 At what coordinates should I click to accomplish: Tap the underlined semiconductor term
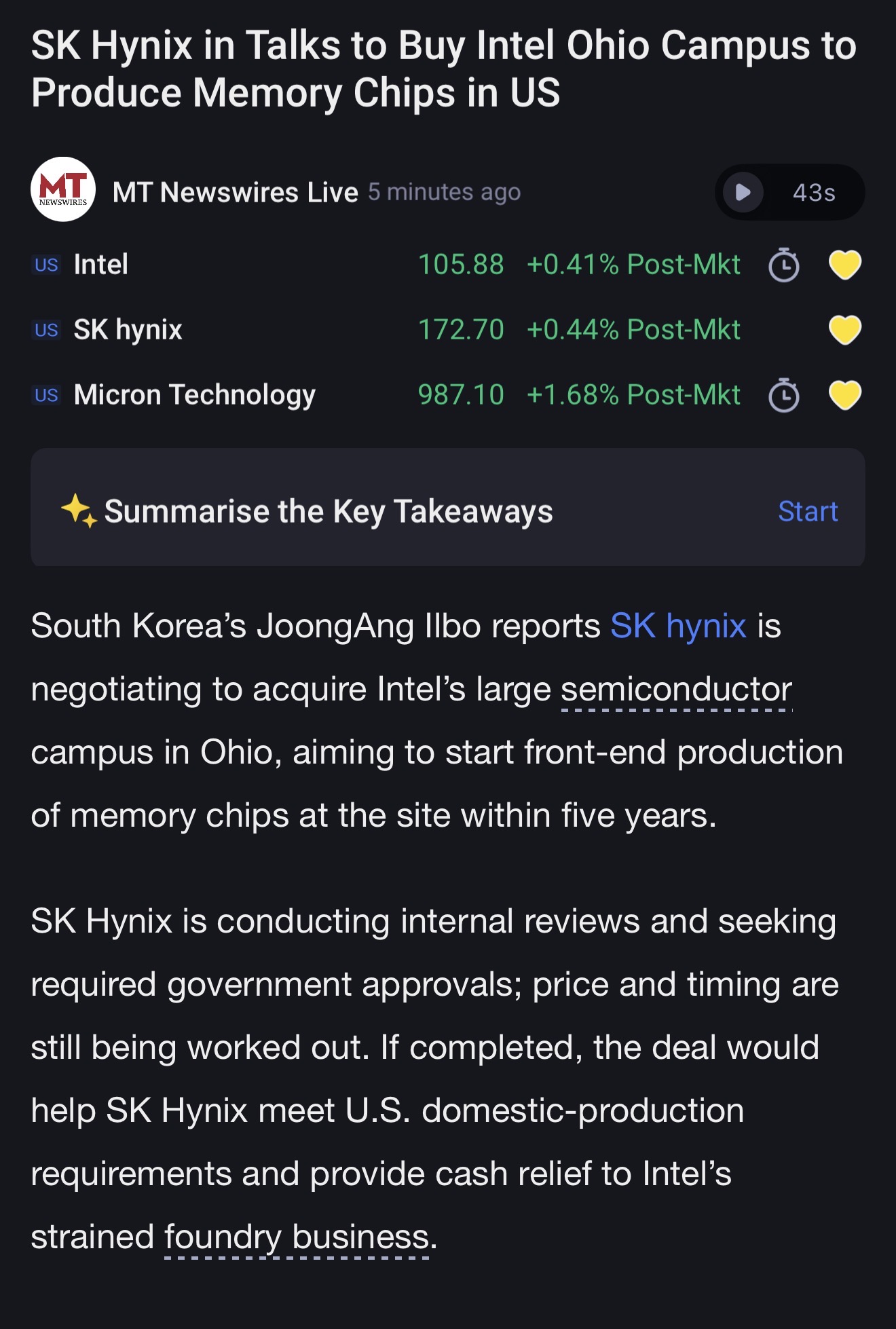point(677,690)
